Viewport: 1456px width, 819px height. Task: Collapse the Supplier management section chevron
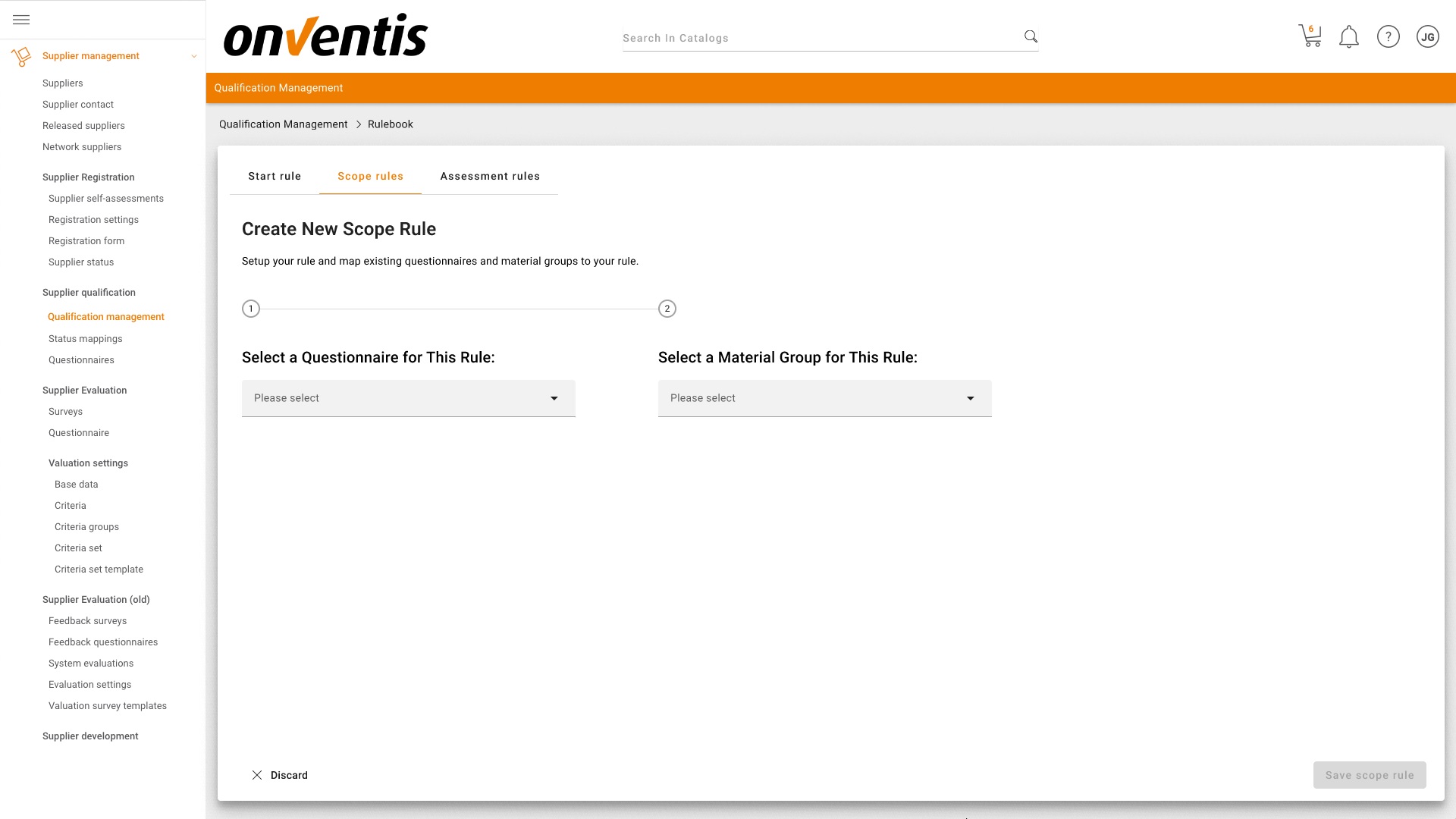tap(194, 56)
